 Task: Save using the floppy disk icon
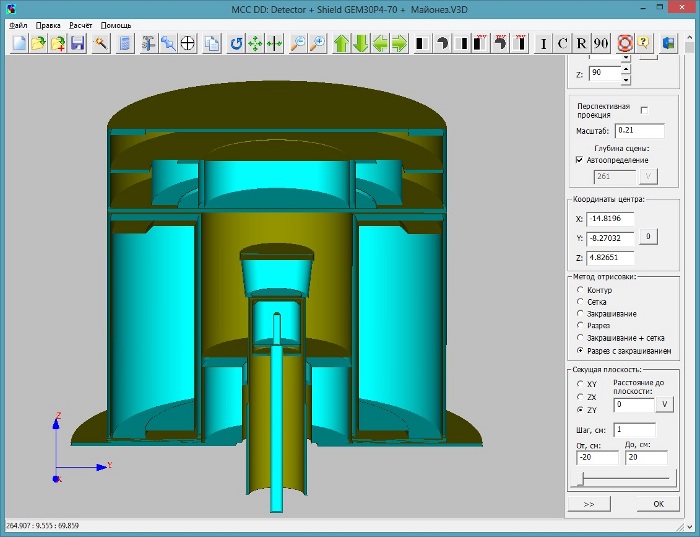click(78, 43)
